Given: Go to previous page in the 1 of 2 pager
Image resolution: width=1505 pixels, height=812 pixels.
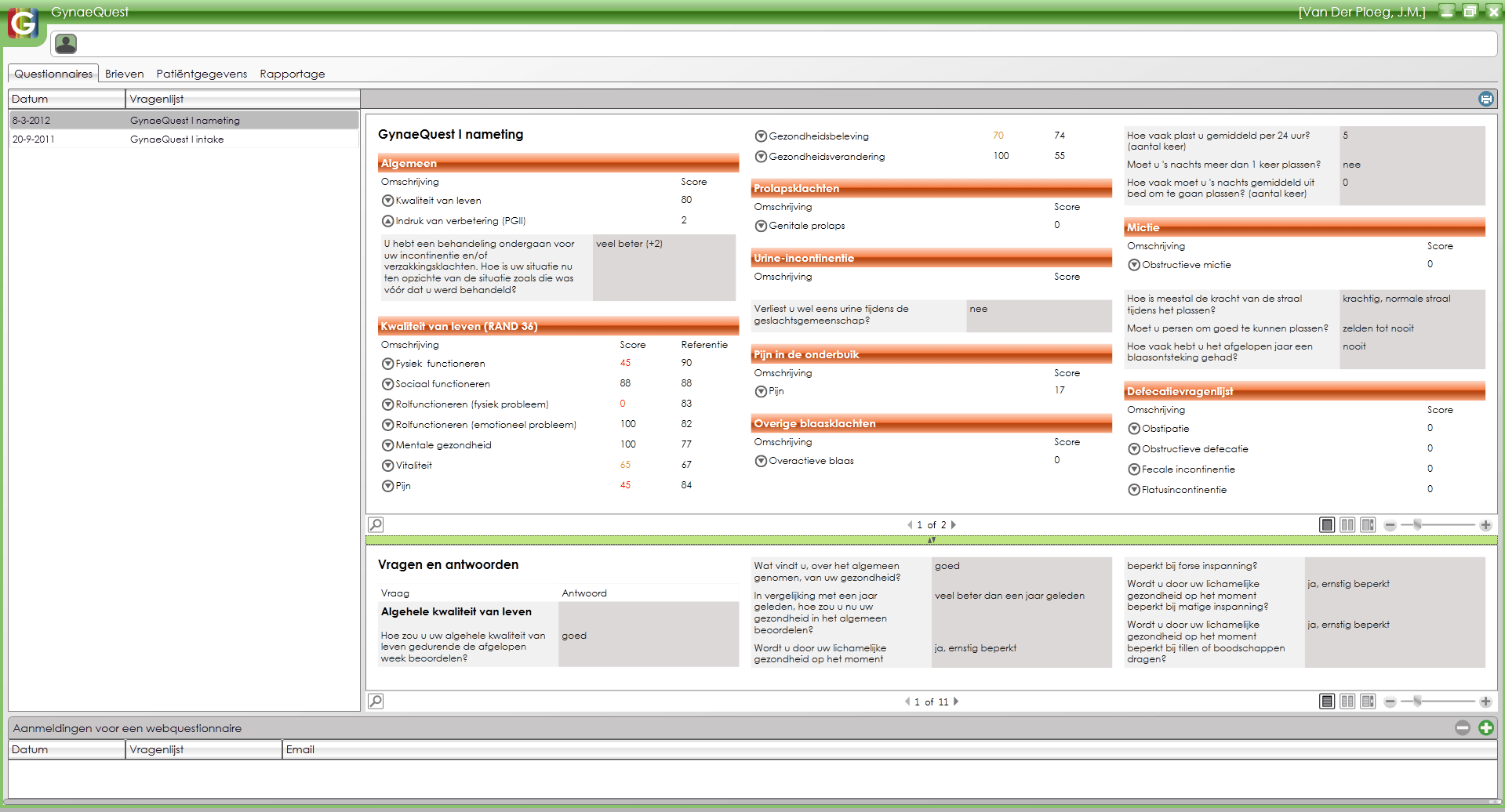Looking at the screenshot, I should click(910, 525).
